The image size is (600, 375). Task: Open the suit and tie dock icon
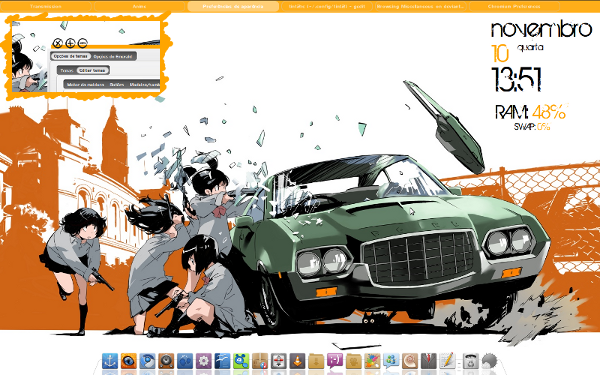pos(429,361)
